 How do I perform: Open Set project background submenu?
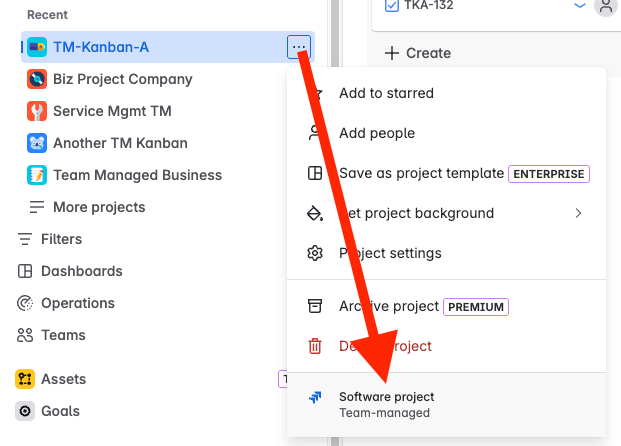click(x=446, y=213)
